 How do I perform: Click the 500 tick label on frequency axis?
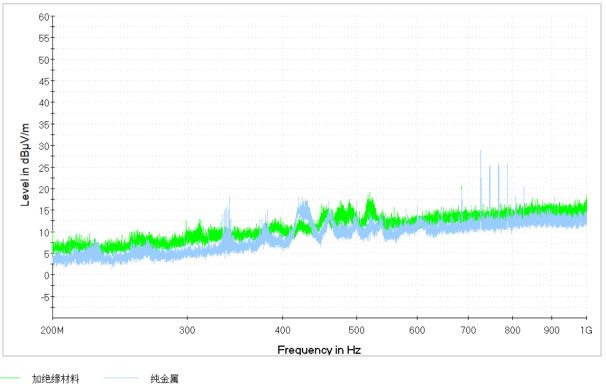(x=356, y=330)
